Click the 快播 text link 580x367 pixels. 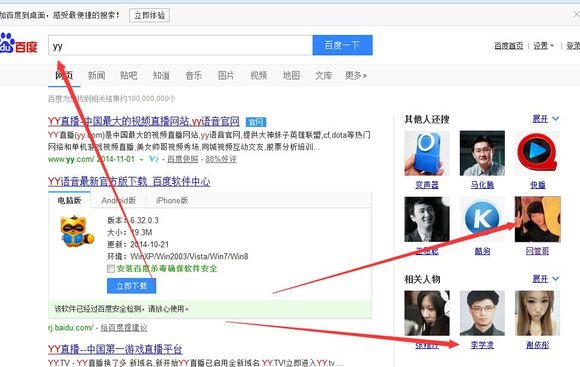pos(537,185)
